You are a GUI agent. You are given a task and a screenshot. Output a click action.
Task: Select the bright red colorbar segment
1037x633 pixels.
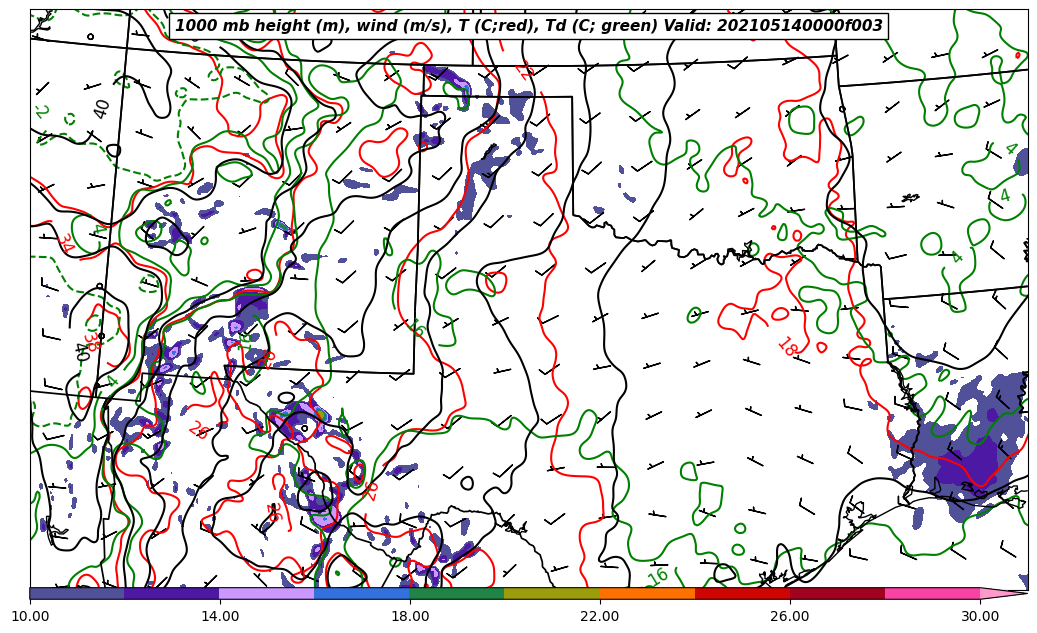pyautogui.click(x=742, y=593)
